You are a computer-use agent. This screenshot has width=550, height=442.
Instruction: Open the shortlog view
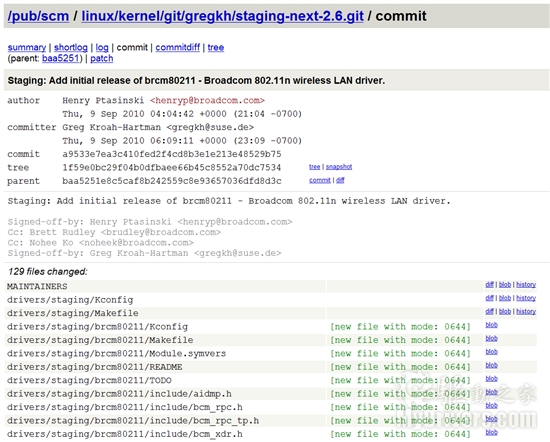click(71, 47)
